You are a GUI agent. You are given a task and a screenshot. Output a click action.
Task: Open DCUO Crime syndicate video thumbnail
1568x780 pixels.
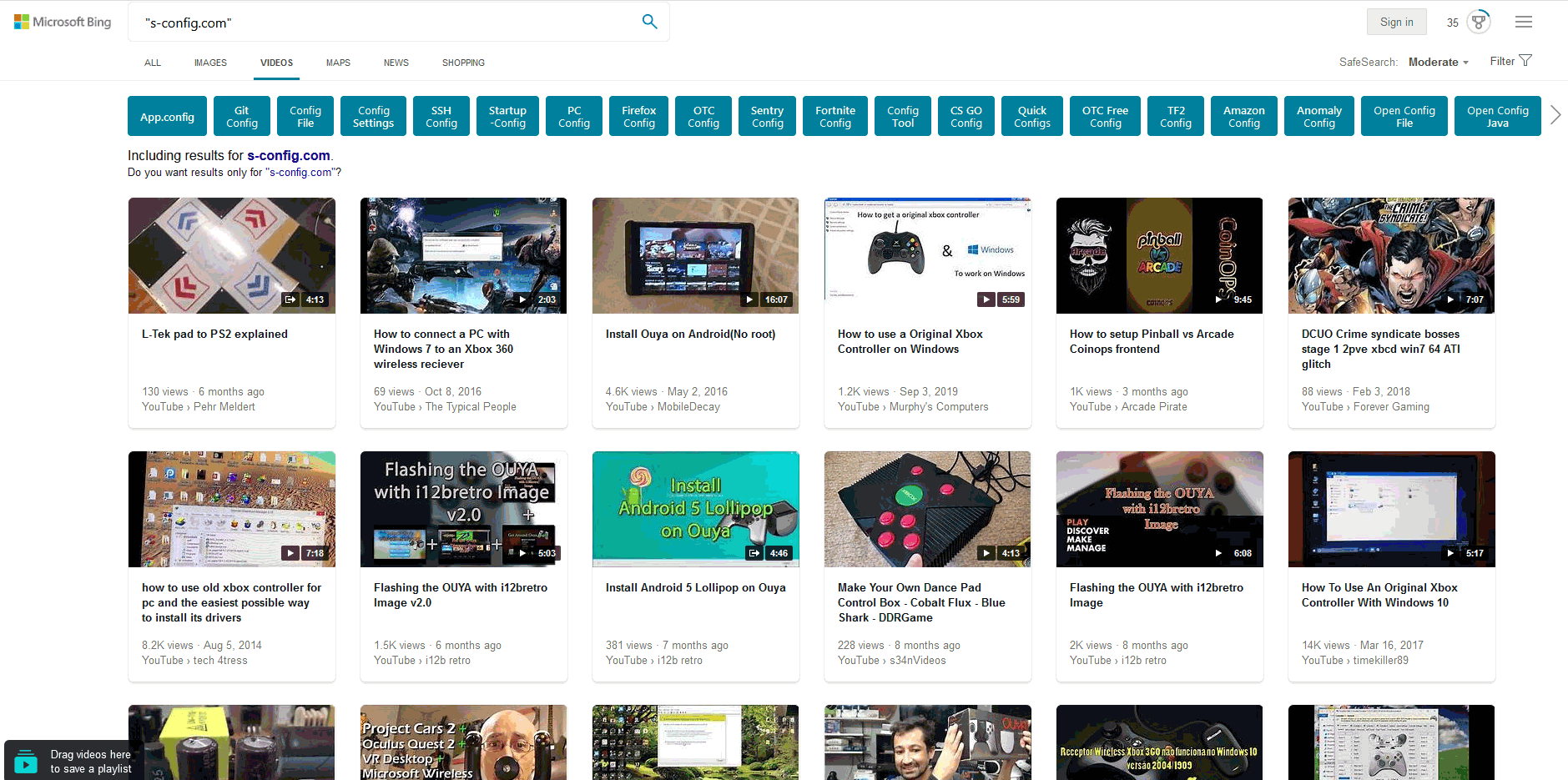[1392, 255]
